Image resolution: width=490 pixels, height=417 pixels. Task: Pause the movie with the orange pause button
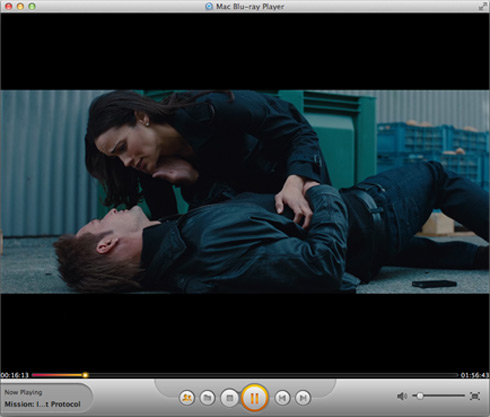254,398
